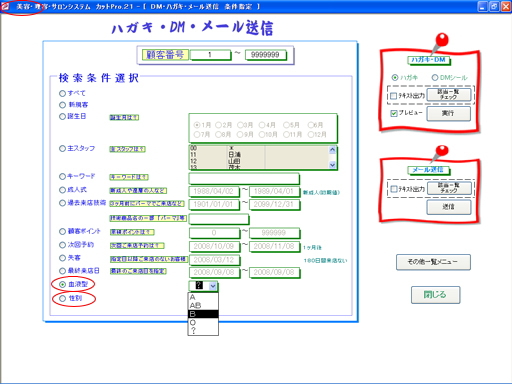Toggle the プレビュー checkbox
The height and width of the screenshot is (384, 512).
(x=394, y=113)
